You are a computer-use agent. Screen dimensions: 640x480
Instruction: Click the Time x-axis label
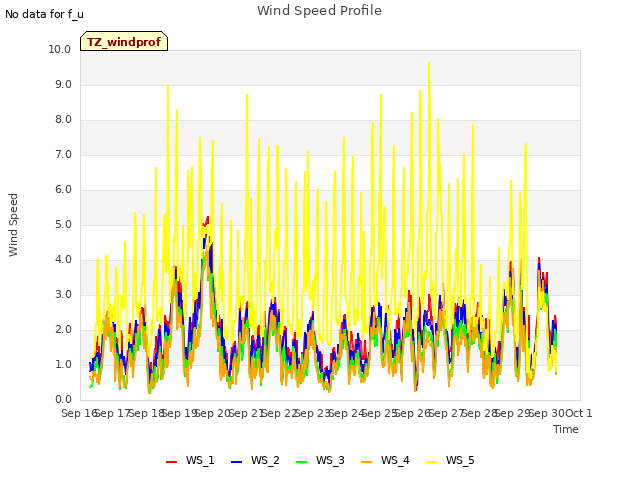pos(566,429)
